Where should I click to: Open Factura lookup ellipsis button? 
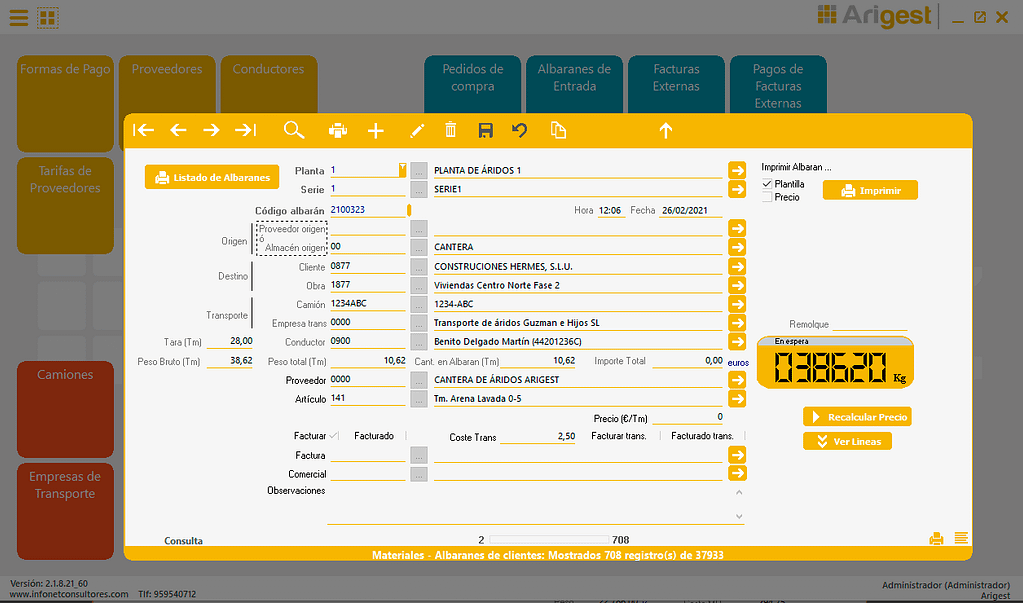(419, 455)
